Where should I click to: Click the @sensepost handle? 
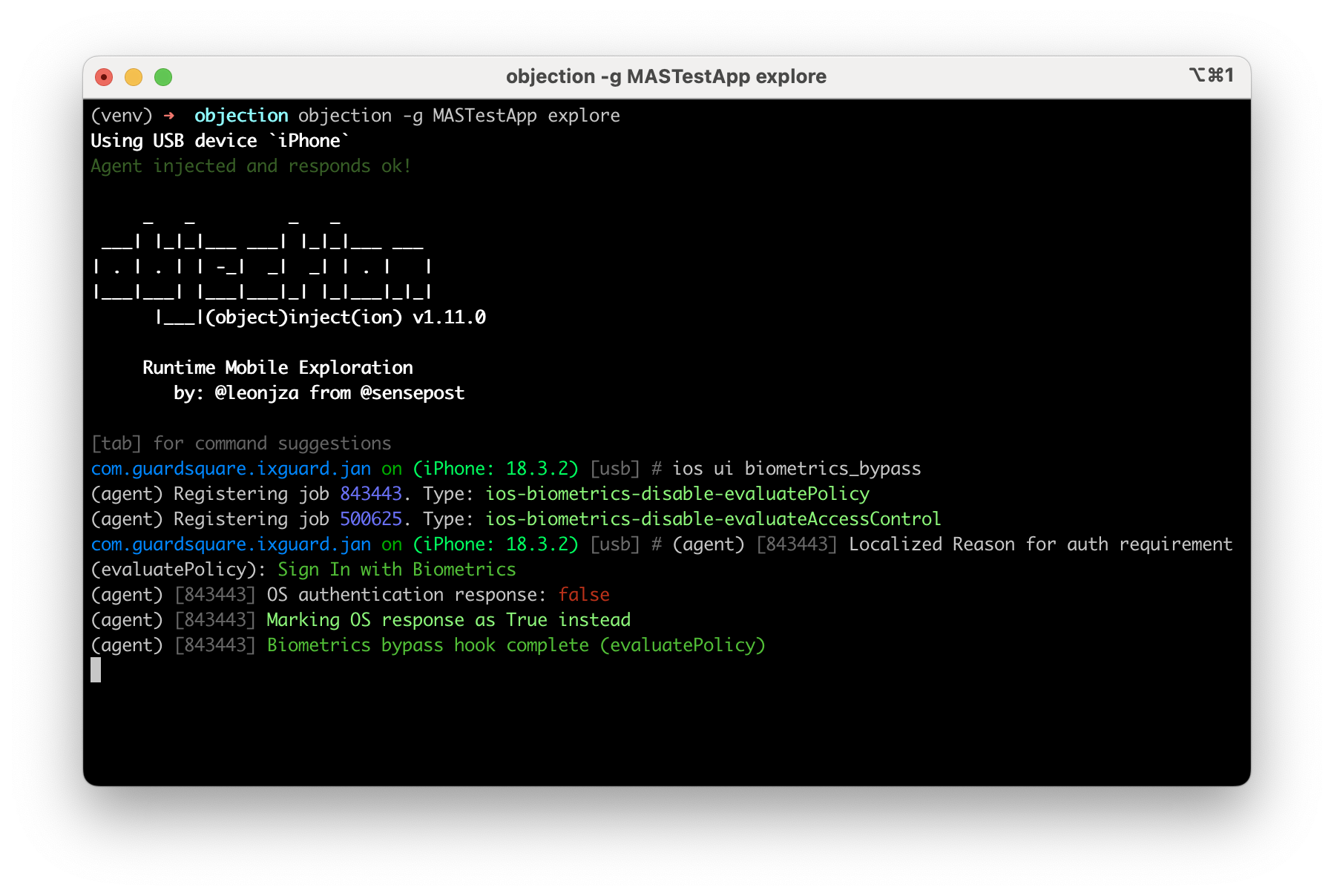pos(412,393)
